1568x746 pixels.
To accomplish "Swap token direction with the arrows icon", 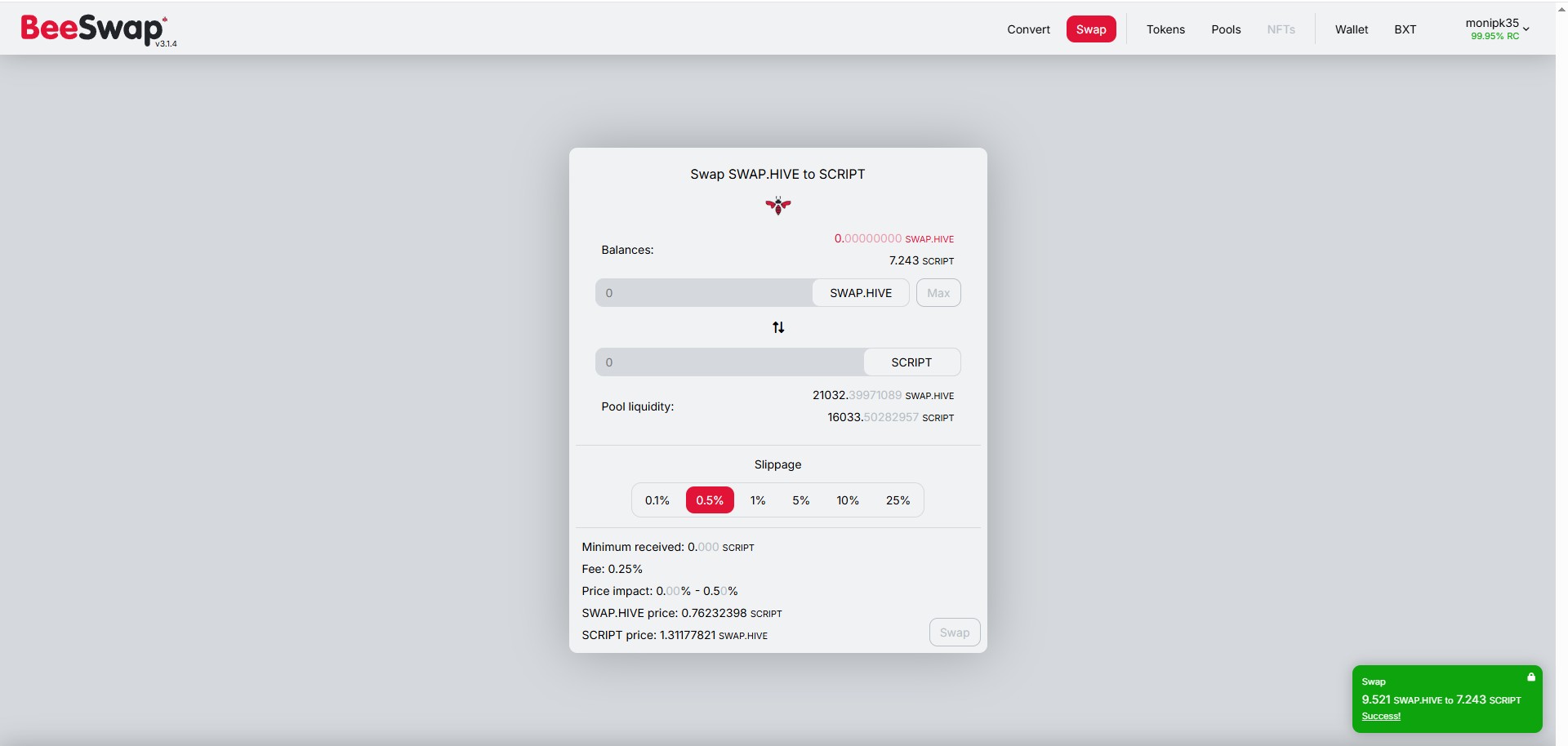I will (778, 327).
